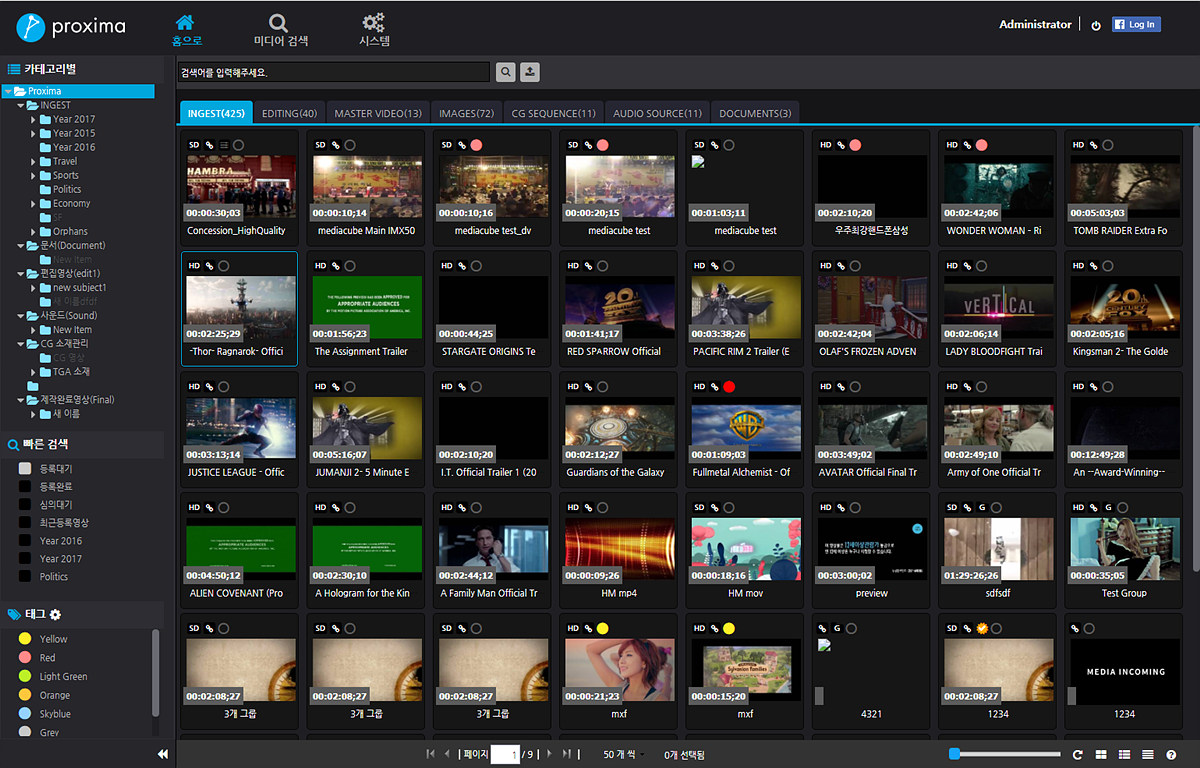Expand the Sports folder
1200x768 pixels.
coord(33,175)
